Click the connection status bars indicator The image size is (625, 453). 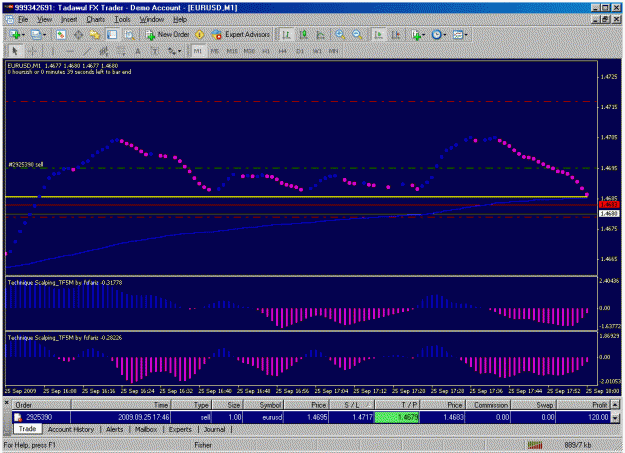(x=535, y=445)
